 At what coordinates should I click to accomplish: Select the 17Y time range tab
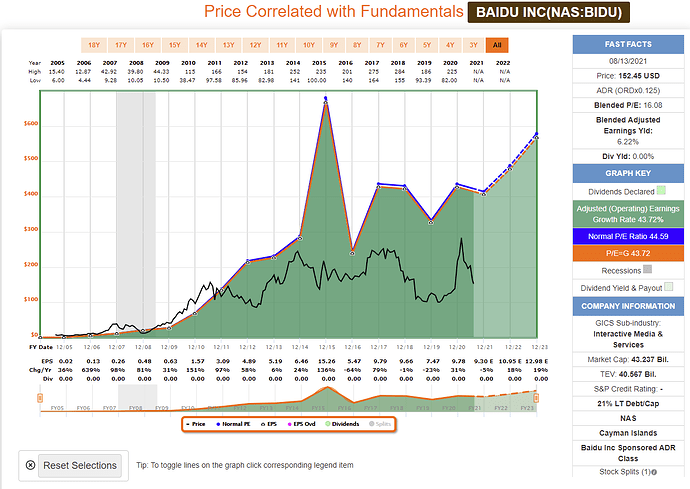(121, 45)
